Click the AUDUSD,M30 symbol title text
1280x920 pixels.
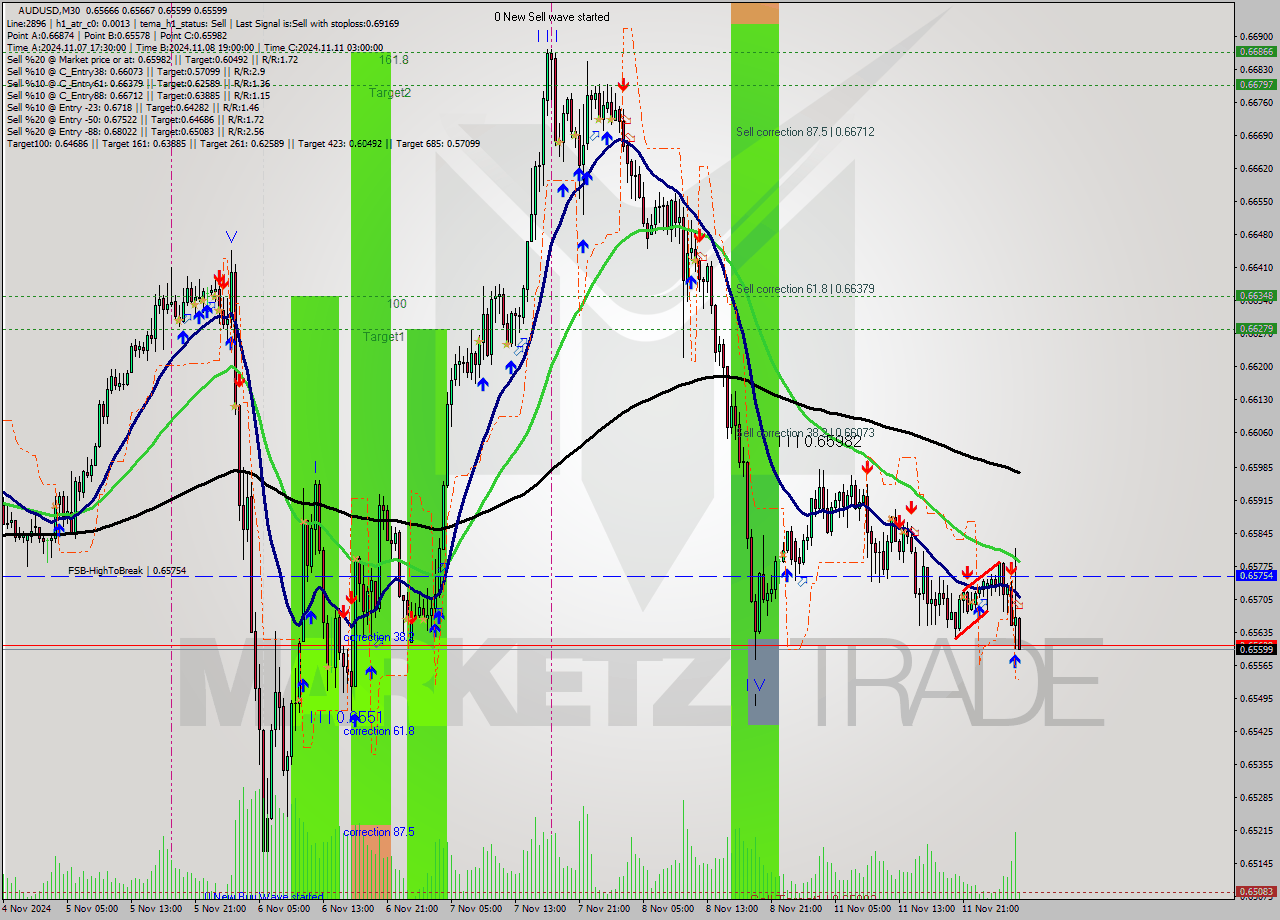(x=50, y=10)
